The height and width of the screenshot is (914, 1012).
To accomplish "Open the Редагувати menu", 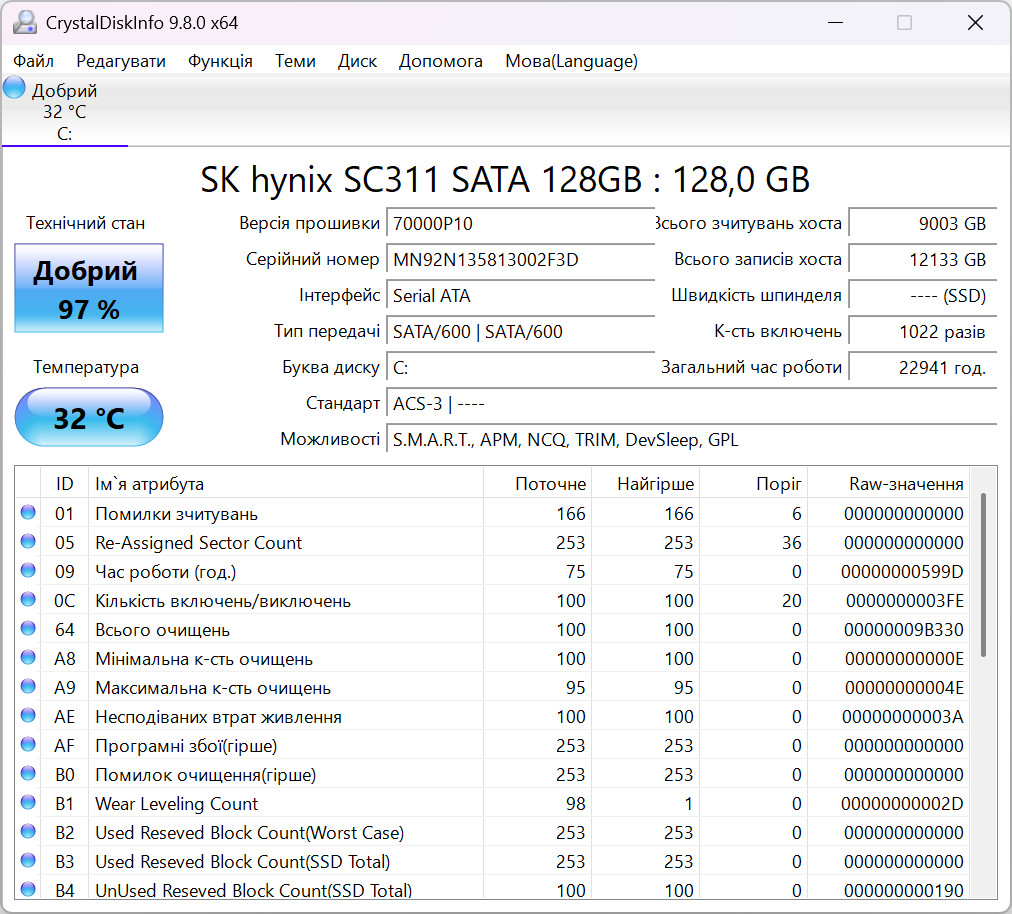I will [x=121, y=61].
